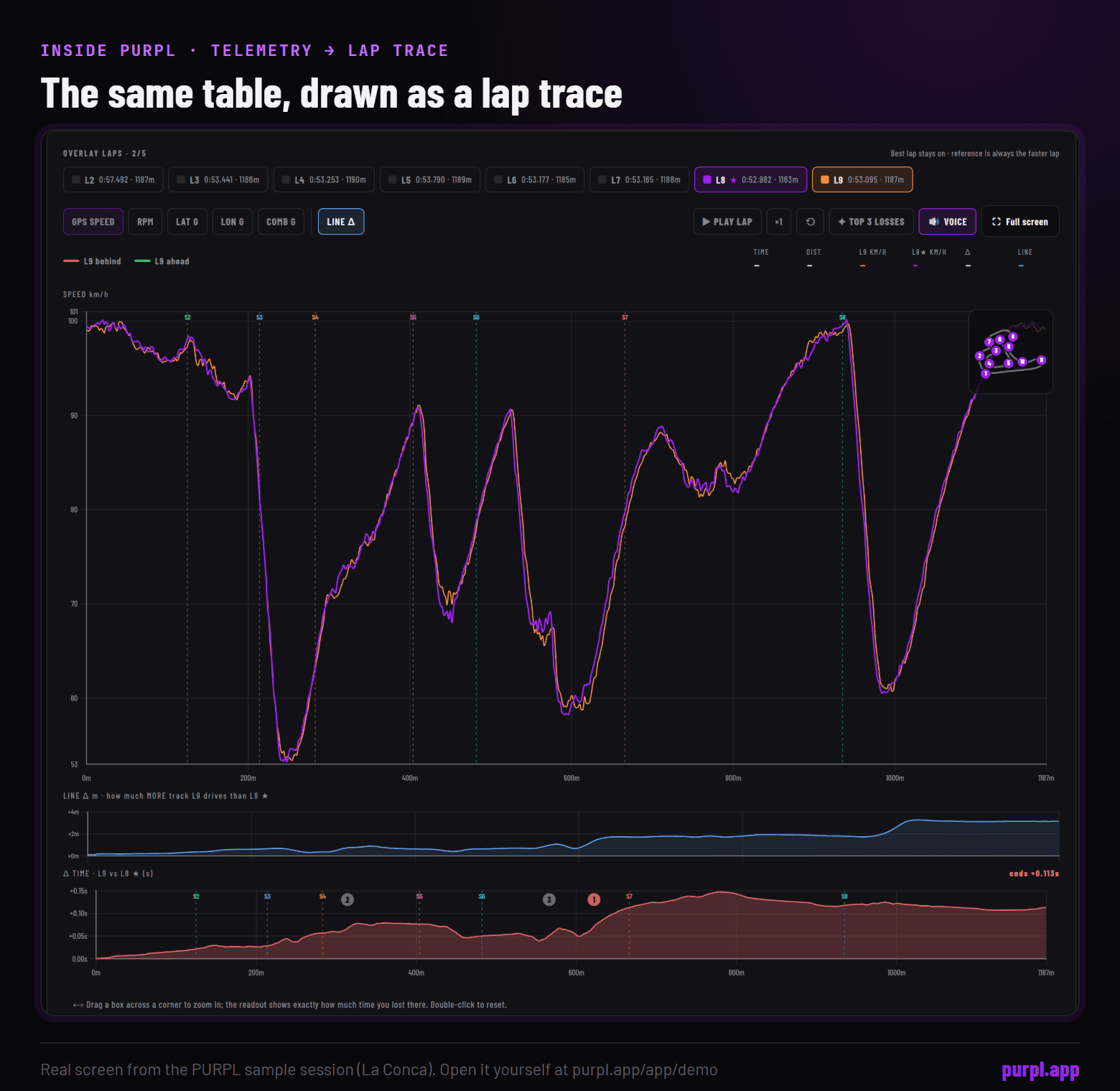Enable the L2 lap overlay 0:57.492
Image resolution: width=1120 pixels, height=1091 pixels.
click(113, 179)
